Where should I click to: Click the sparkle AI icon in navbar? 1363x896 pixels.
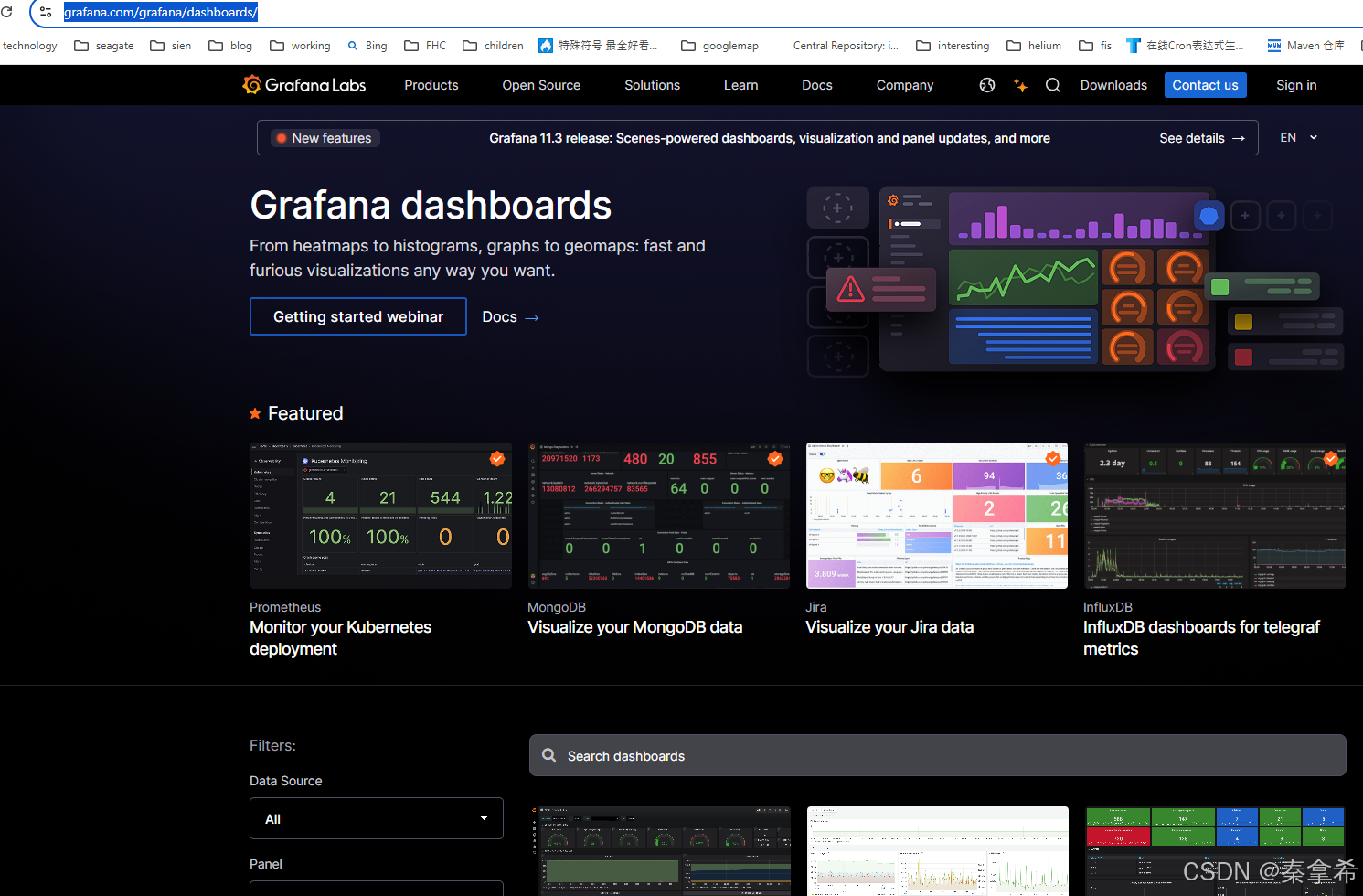(x=1020, y=85)
